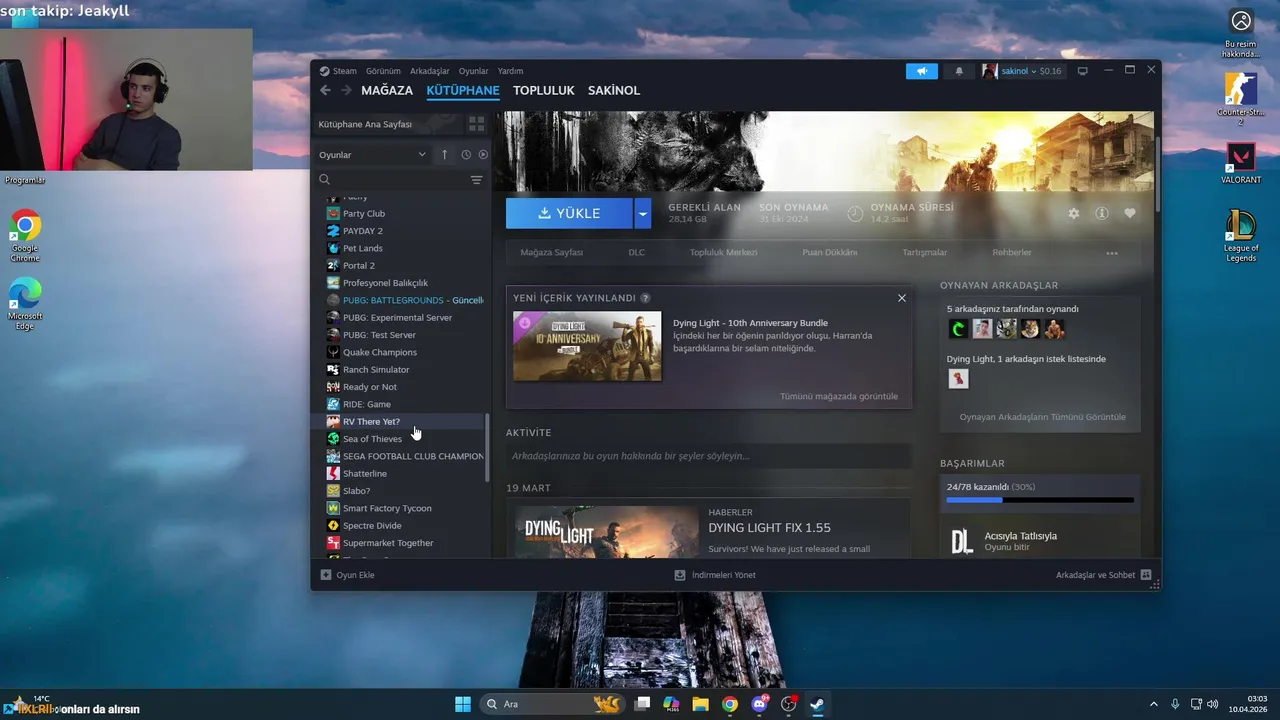This screenshot has height=720, width=1280.
Task: Open Topluluk Merkezi tab
Action: pos(725,253)
